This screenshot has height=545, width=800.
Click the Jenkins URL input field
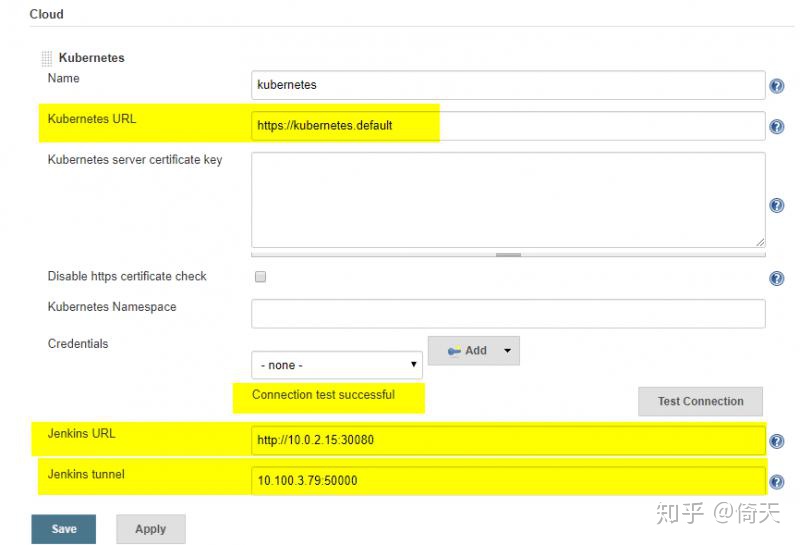coord(508,440)
